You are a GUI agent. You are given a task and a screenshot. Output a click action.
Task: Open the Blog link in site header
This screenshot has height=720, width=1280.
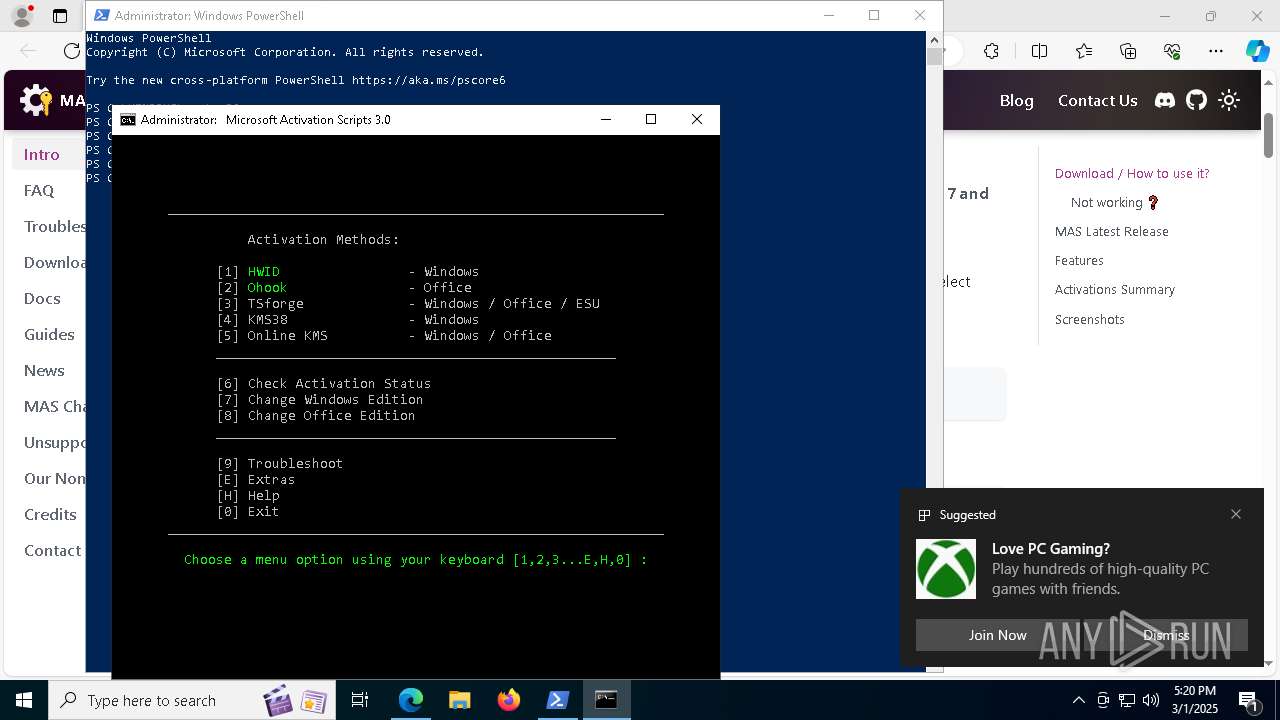[x=1016, y=100]
